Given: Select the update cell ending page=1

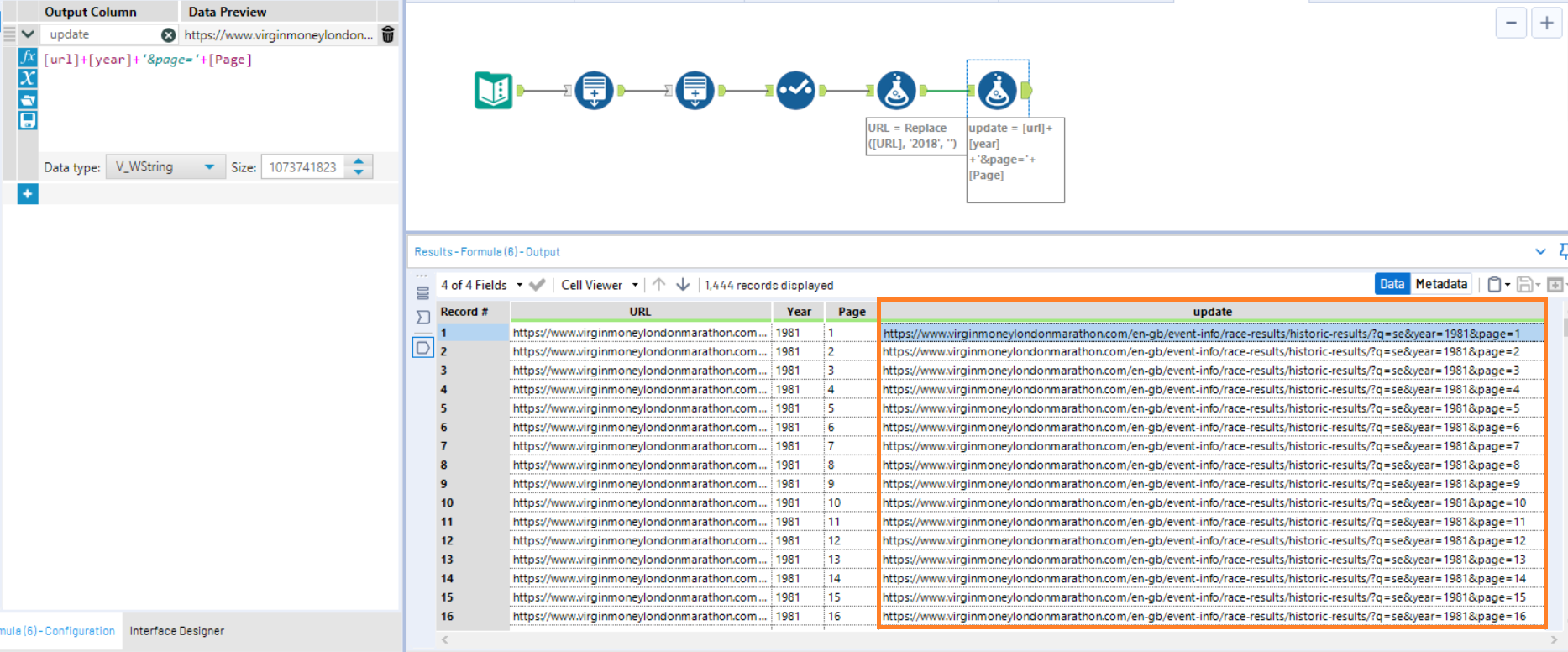Looking at the screenshot, I should point(1212,334).
